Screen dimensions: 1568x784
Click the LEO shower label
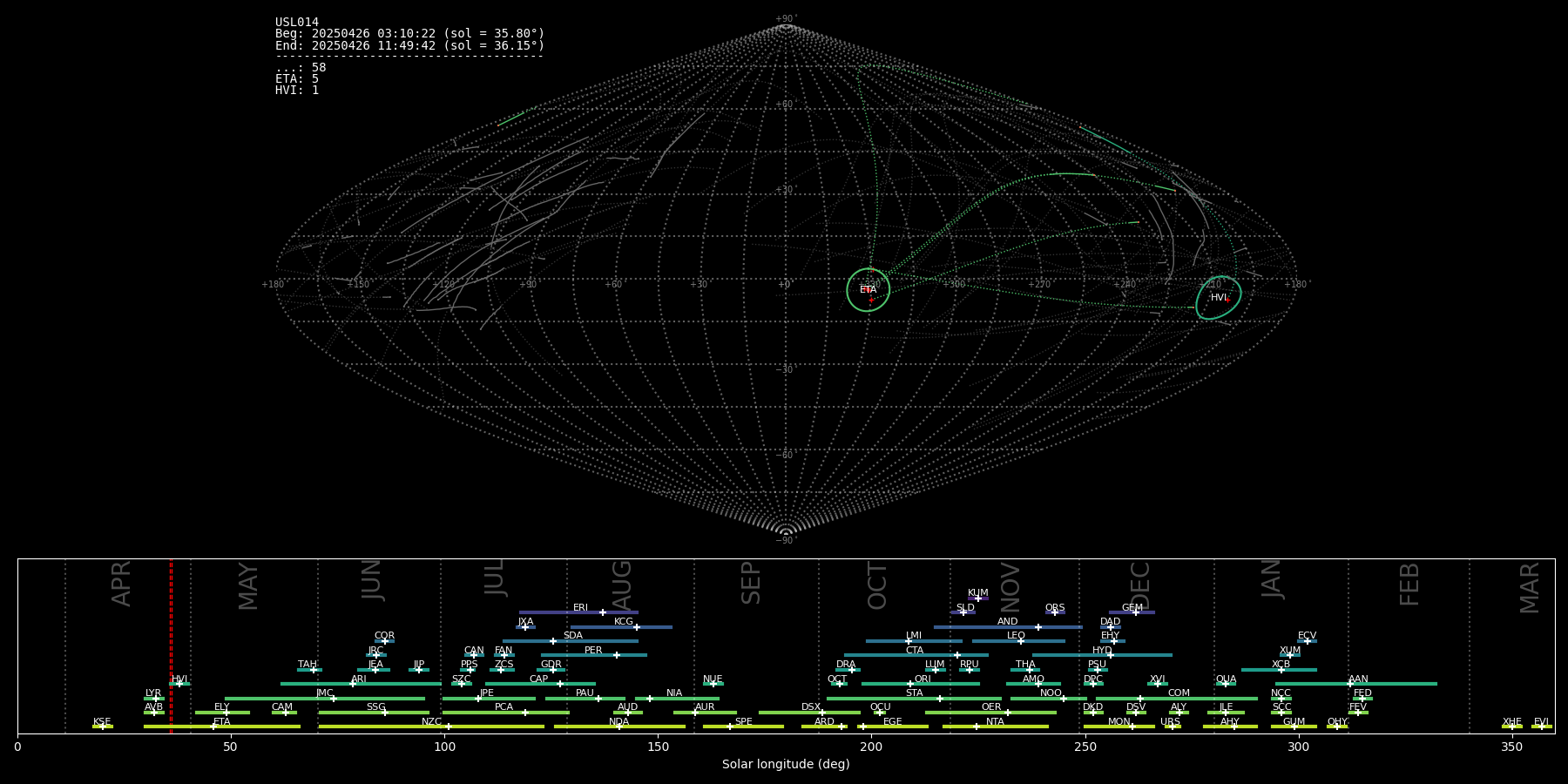point(1016,636)
